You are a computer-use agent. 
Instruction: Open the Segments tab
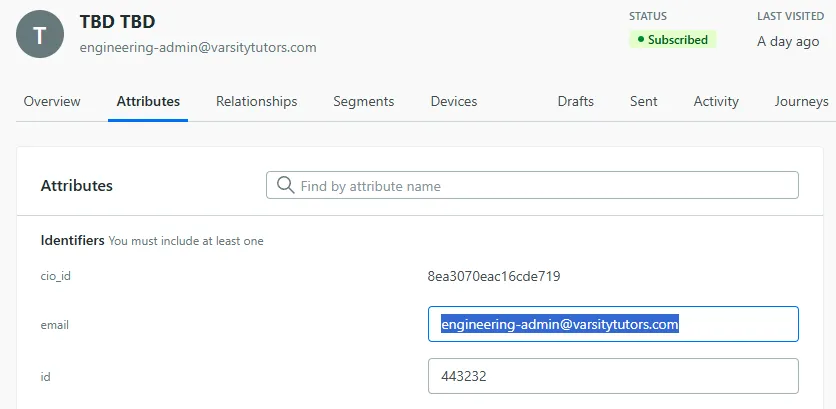[x=363, y=101]
